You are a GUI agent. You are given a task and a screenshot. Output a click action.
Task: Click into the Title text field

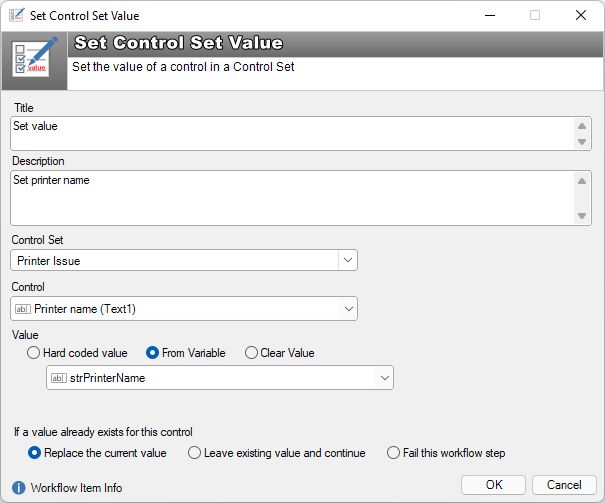click(x=292, y=133)
